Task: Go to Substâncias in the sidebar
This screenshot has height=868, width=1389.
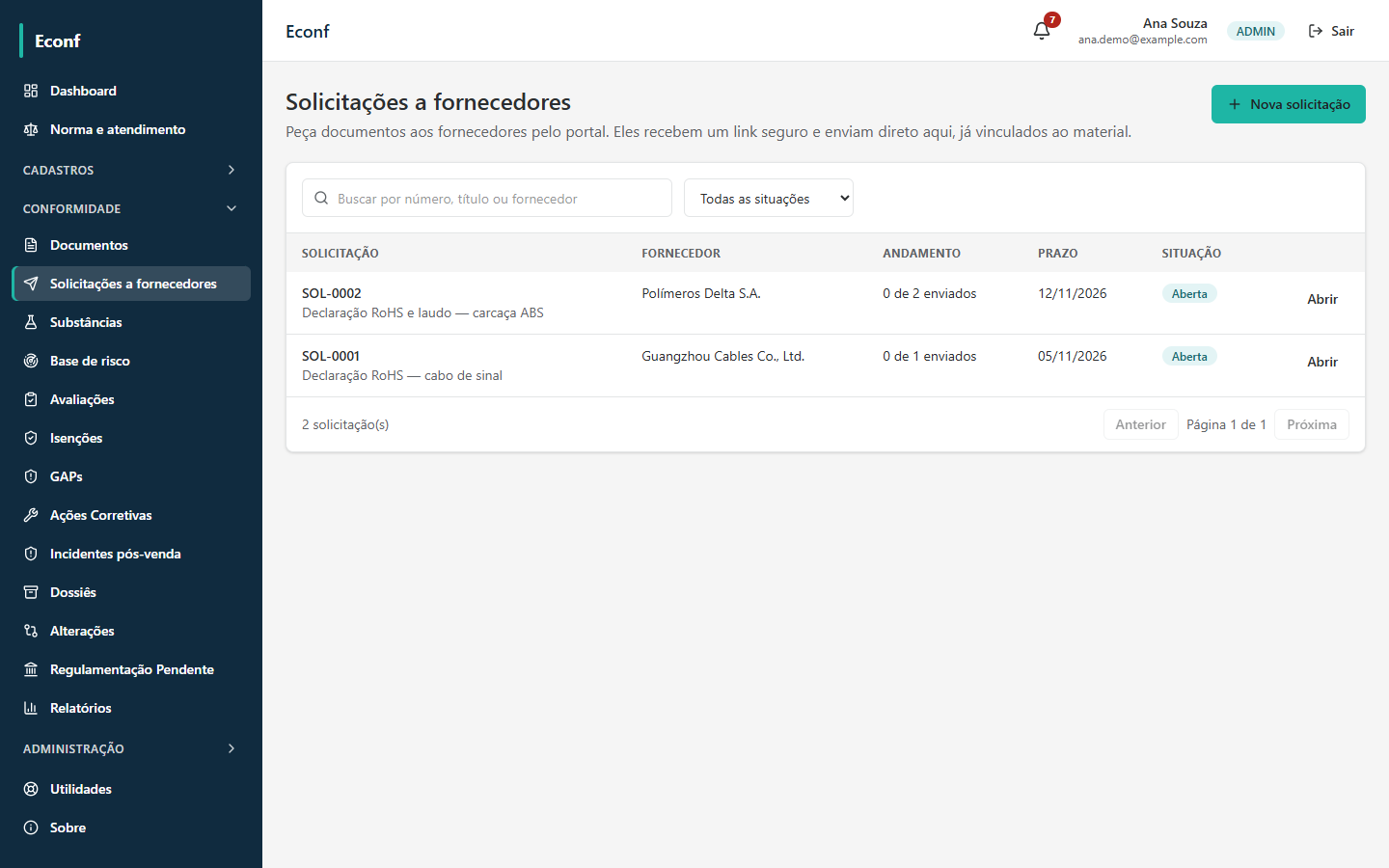Action: [x=131, y=322]
